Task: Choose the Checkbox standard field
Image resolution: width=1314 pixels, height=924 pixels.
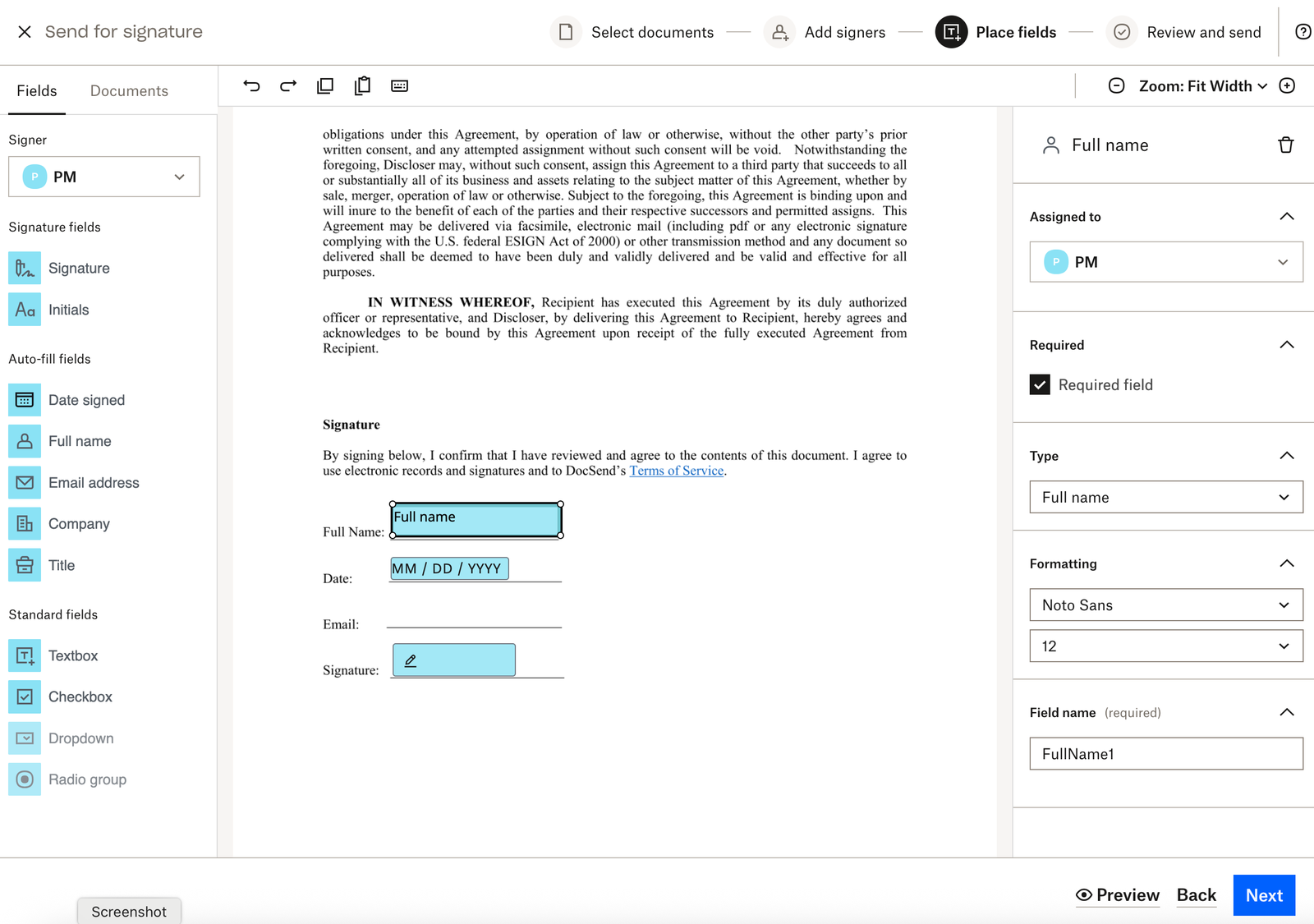Action: [x=80, y=697]
